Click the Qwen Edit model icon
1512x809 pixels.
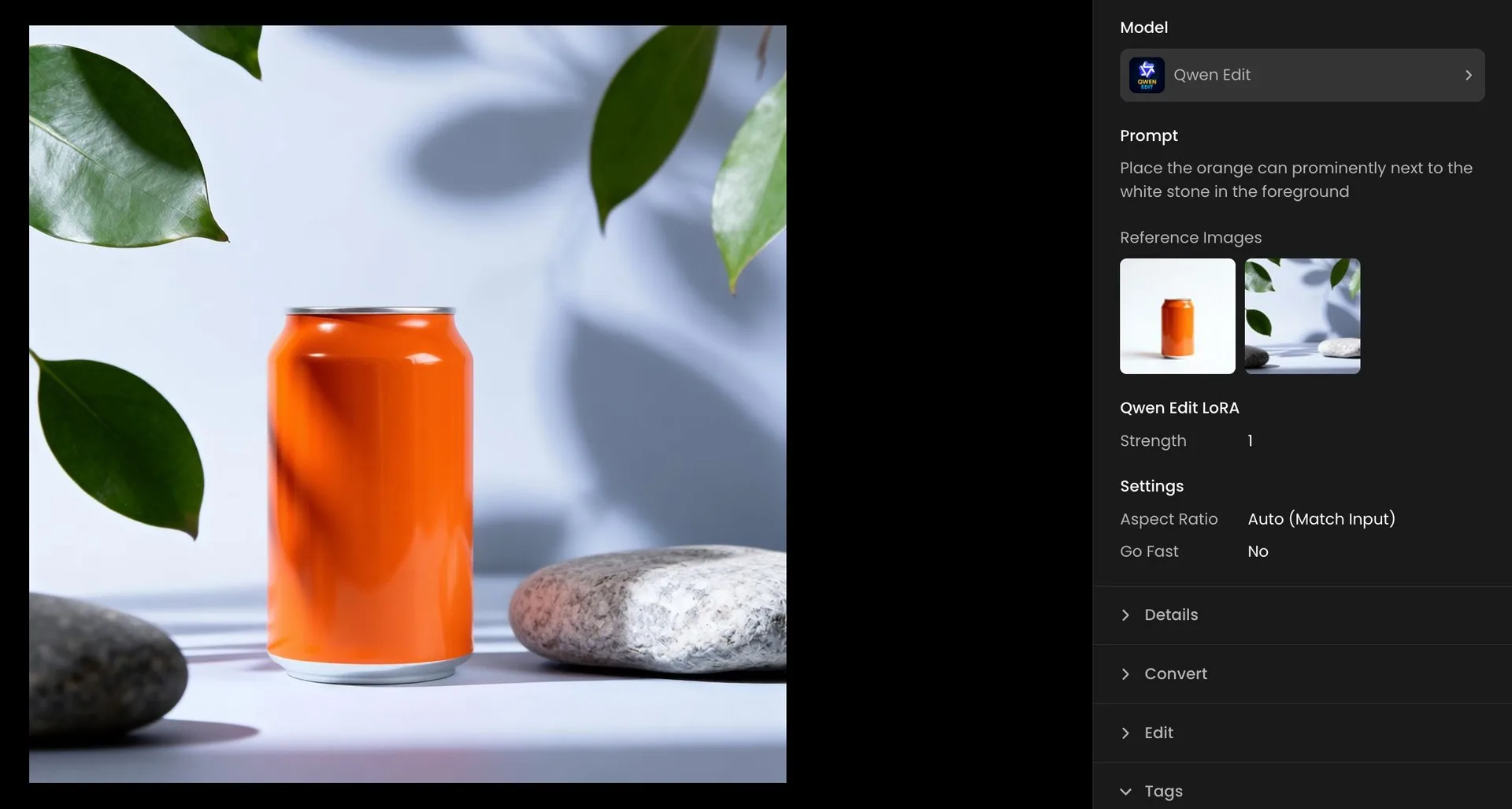coord(1147,74)
